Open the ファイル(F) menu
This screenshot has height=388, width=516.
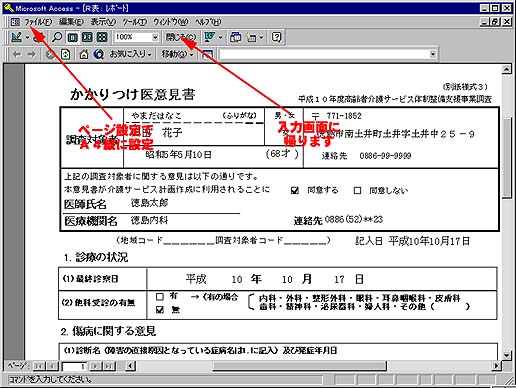pos(38,22)
